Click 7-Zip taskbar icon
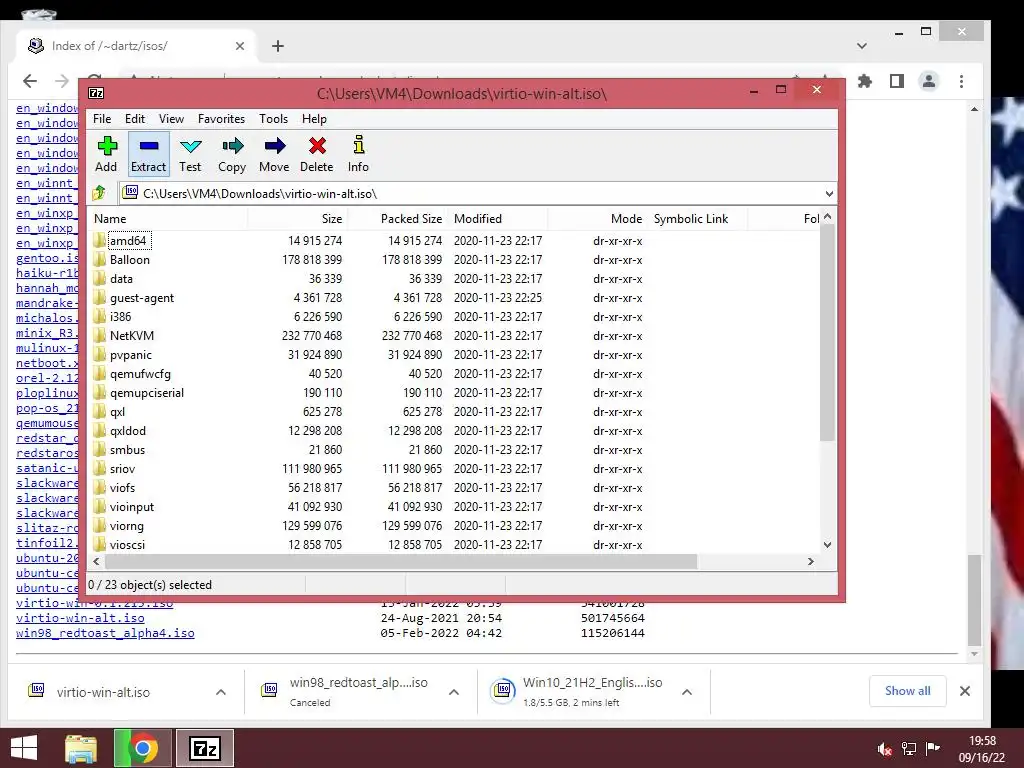 [205, 748]
